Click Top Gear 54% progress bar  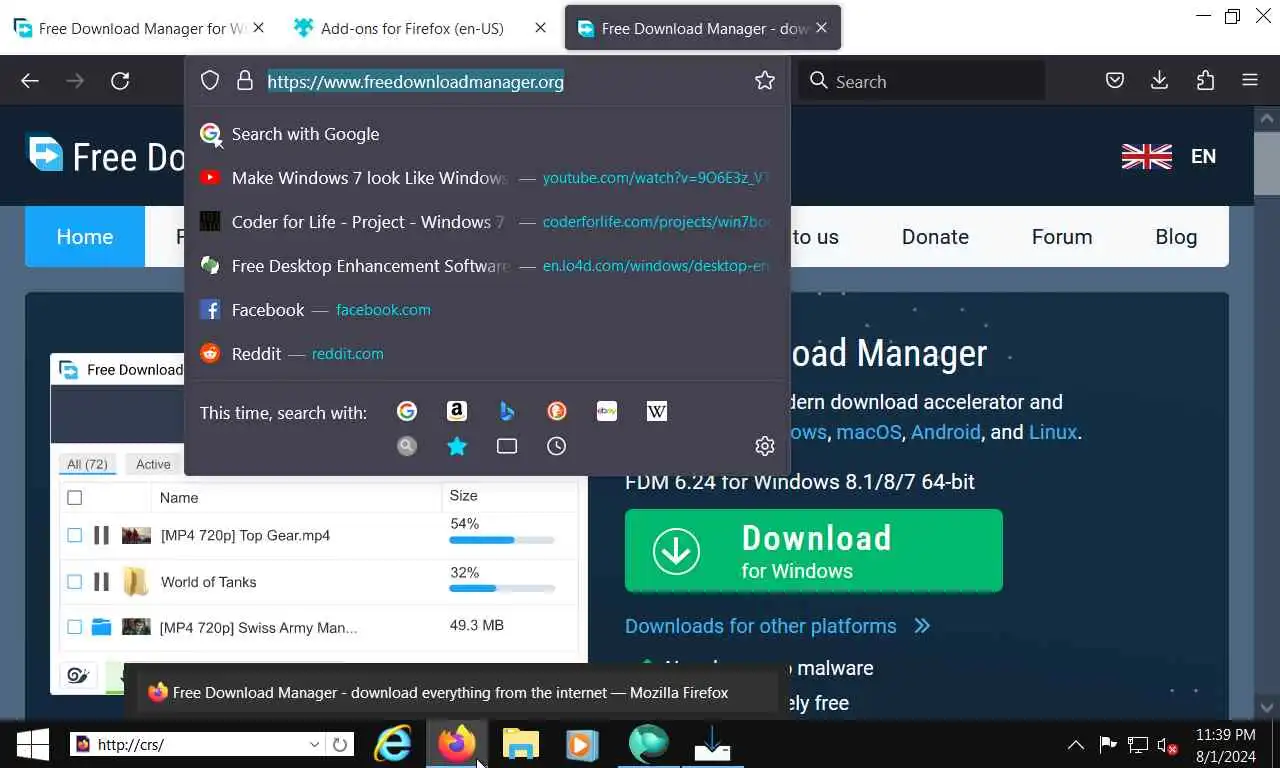point(502,540)
